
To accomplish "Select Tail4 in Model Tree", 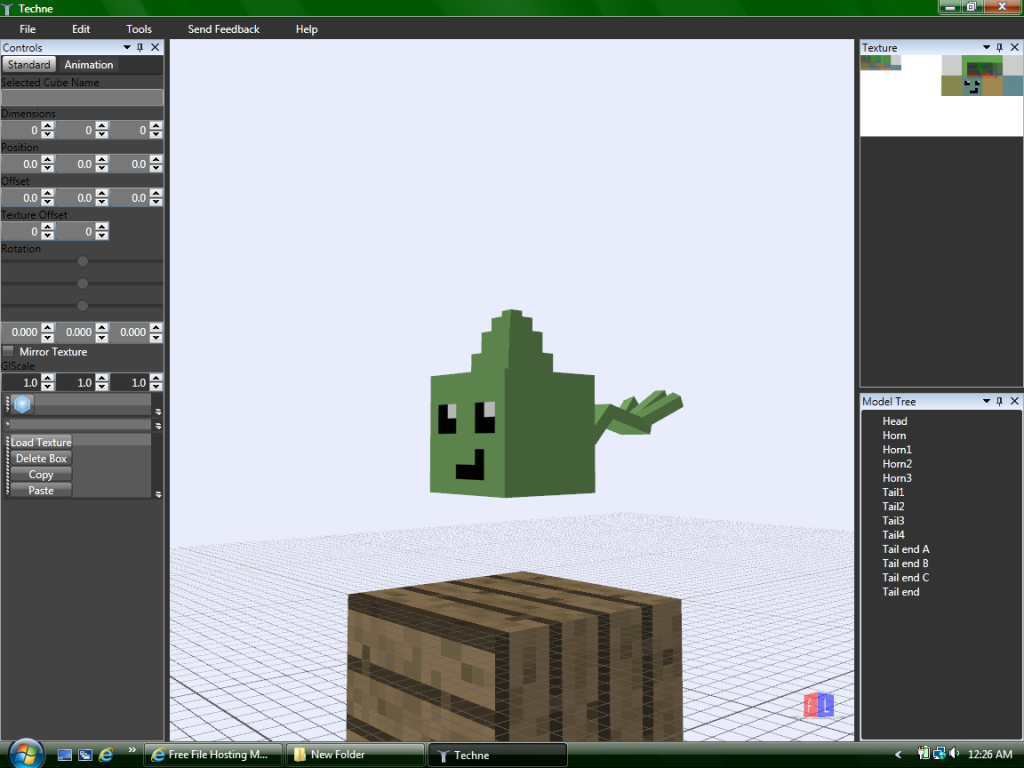I will click(893, 535).
